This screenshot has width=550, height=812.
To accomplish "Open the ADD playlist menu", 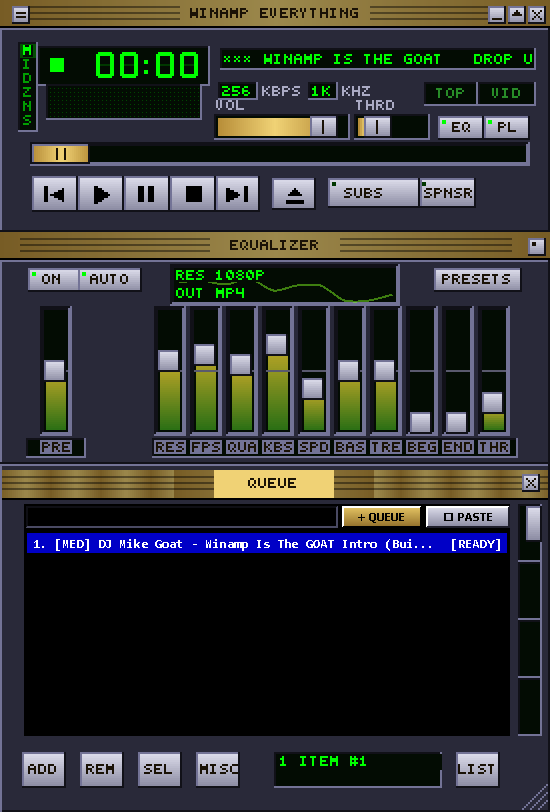I will pyautogui.click(x=43, y=769).
